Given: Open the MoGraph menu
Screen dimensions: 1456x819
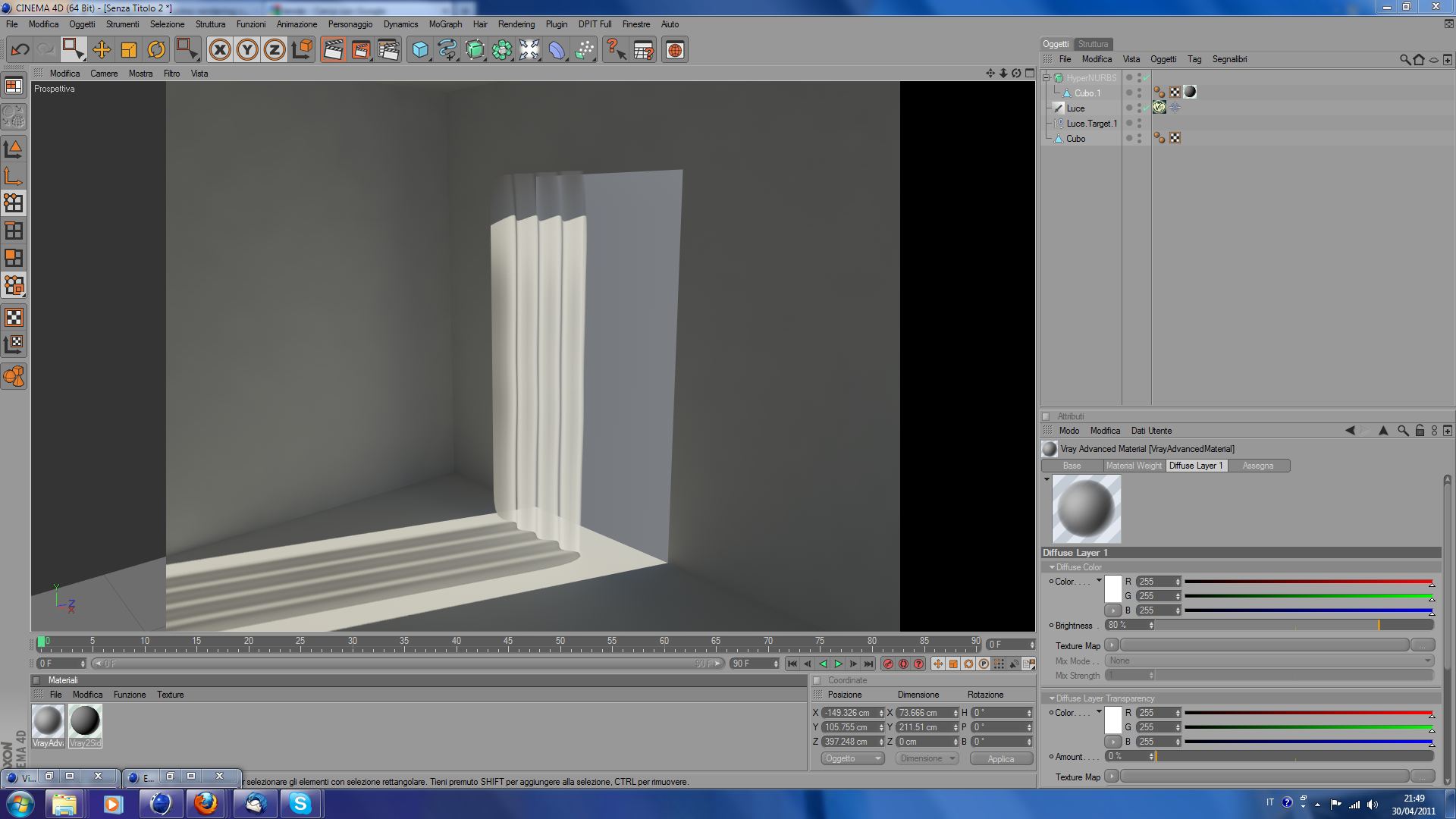Looking at the screenshot, I should click(x=445, y=24).
